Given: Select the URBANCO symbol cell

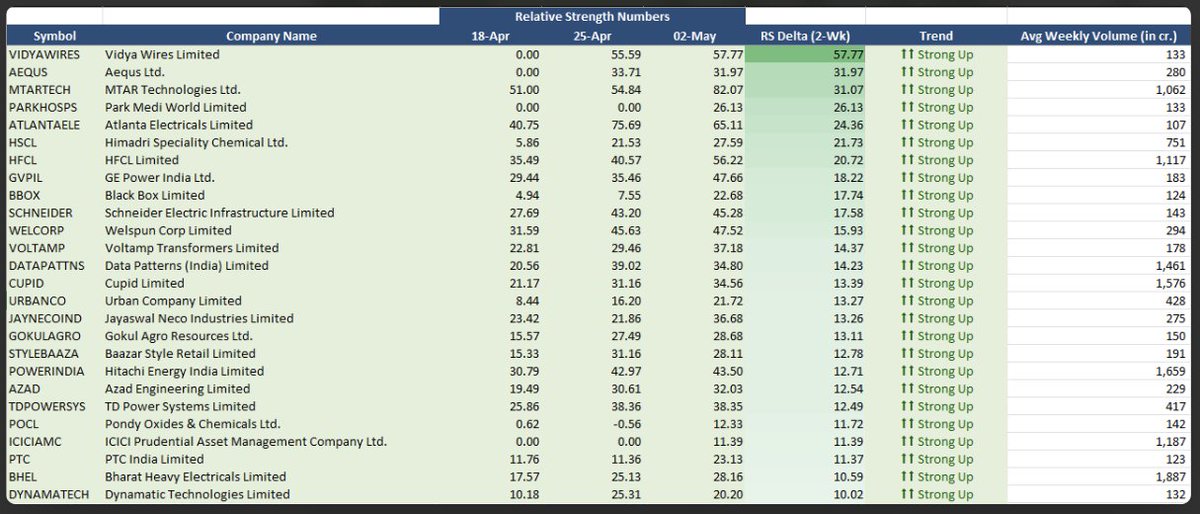Looking at the screenshot, I should (x=36, y=301).
